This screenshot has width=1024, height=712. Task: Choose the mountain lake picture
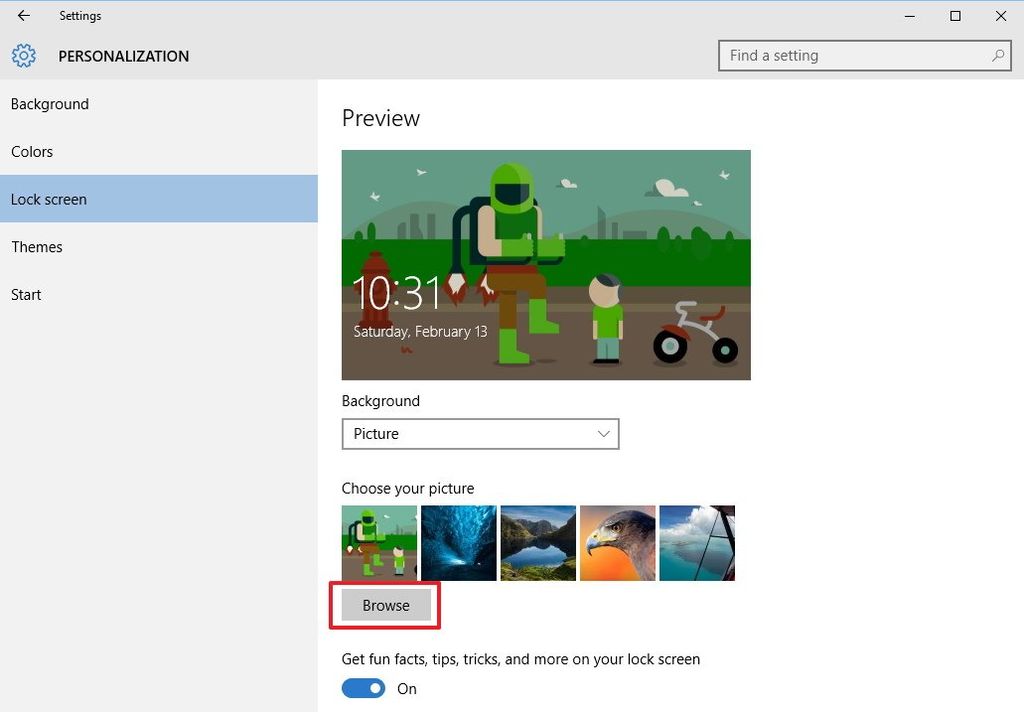click(x=538, y=543)
